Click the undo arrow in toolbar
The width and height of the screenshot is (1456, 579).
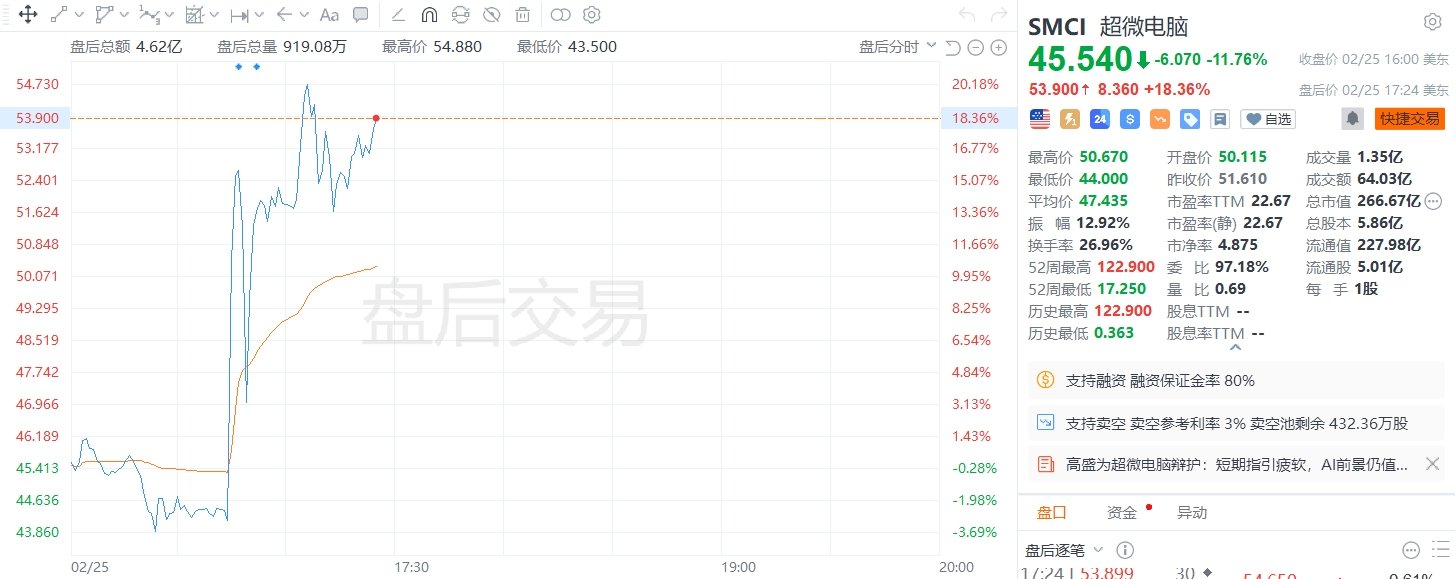pos(966,15)
